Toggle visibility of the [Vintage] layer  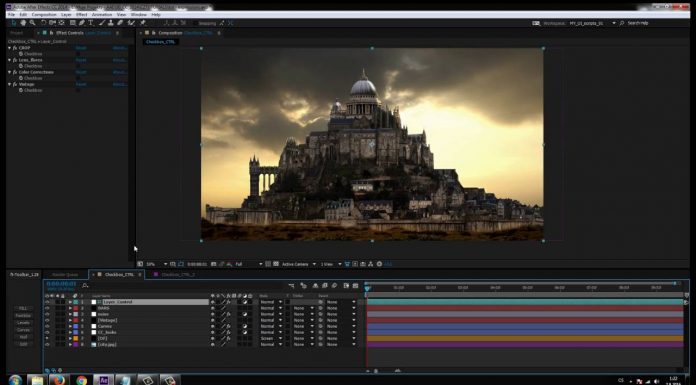coord(47,320)
